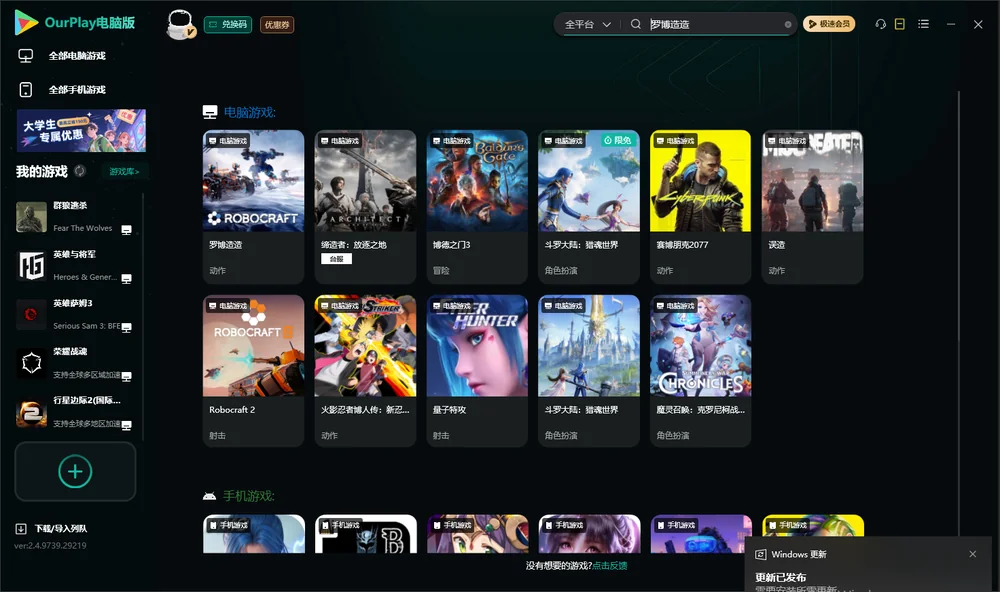The height and width of the screenshot is (592, 1000).
Task: Open the 量子特攻 game card
Action: (x=477, y=371)
